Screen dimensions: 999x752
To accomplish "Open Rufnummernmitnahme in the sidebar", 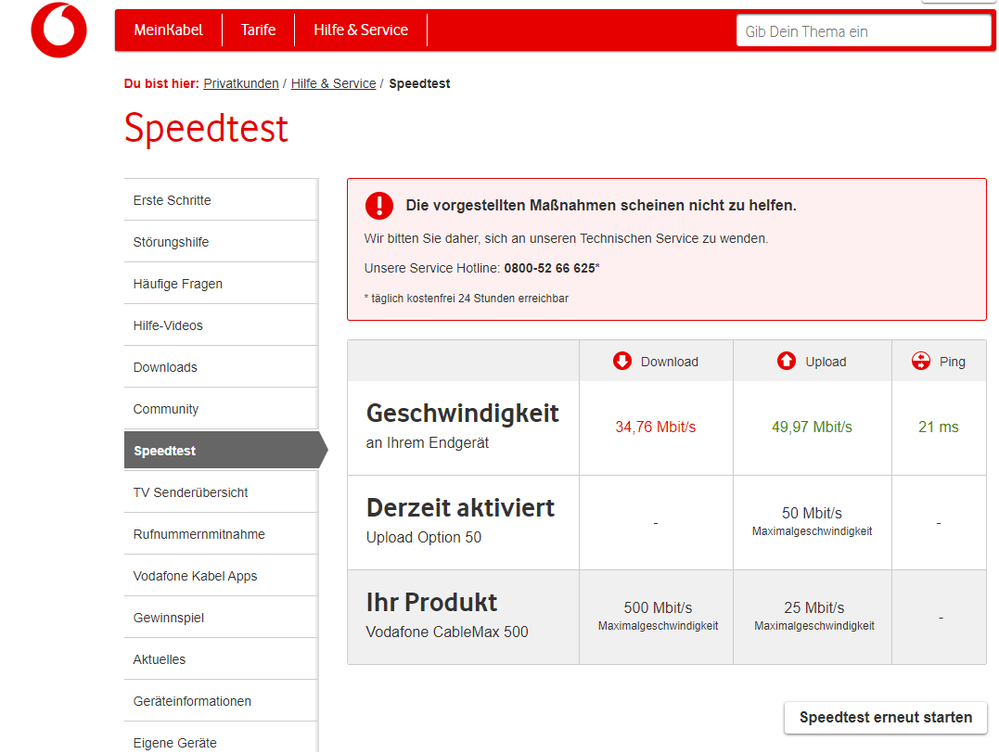I will [x=220, y=534].
